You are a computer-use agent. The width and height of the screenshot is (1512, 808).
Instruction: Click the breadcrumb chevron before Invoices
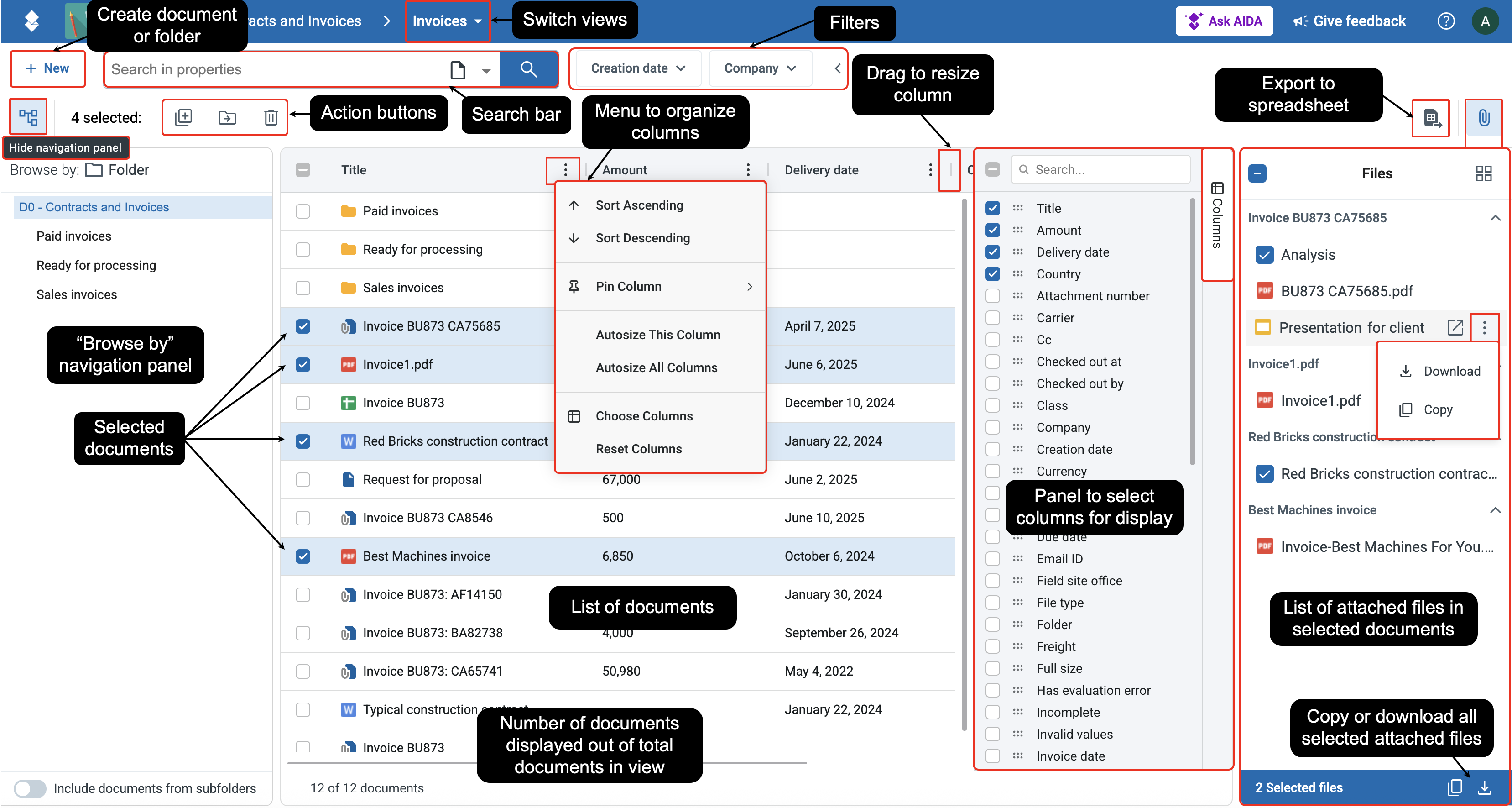coord(386,21)
